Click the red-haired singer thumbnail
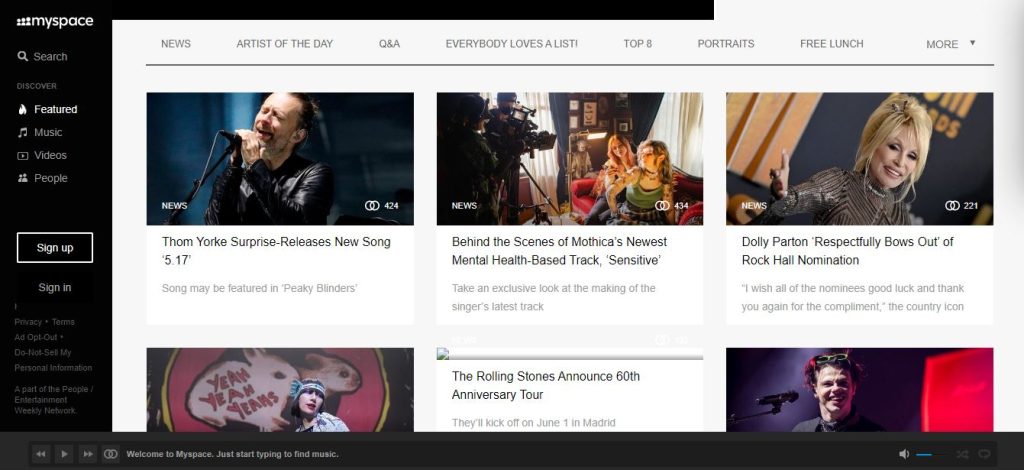The width and height of the screenshot is (1024, 470). (859, 390)
